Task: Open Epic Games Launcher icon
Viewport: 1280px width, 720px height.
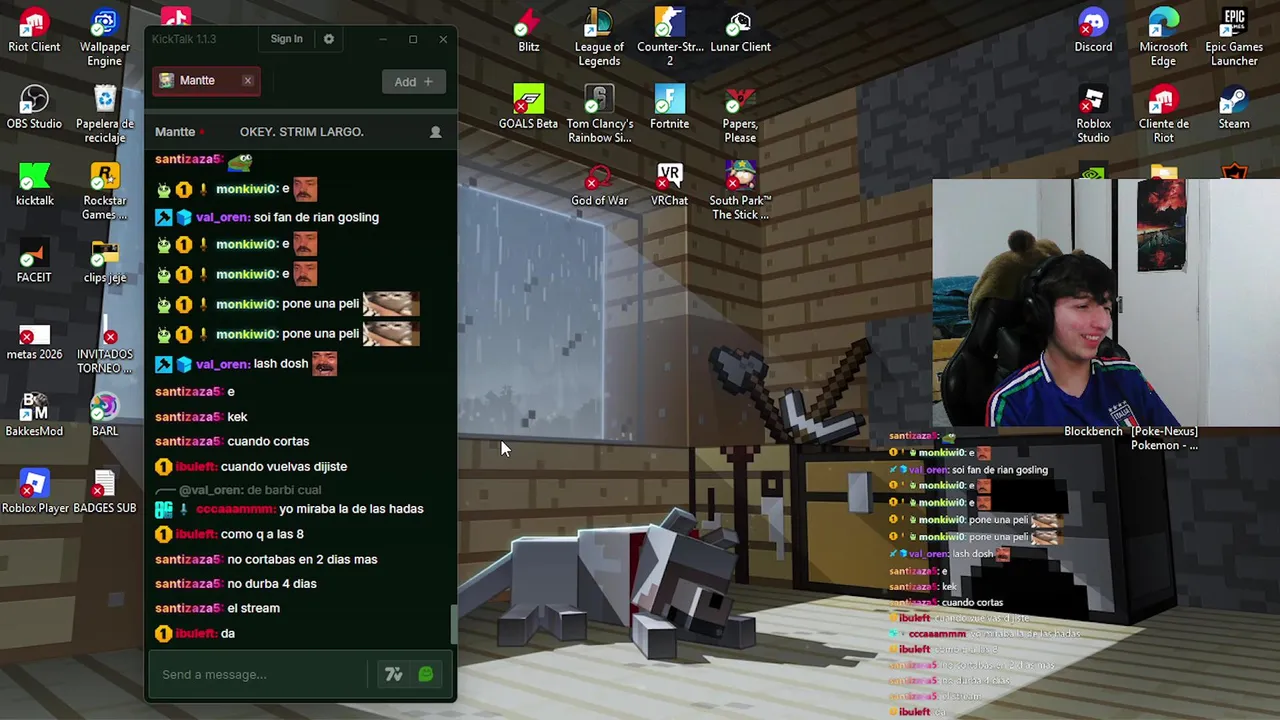Action: (1234, 37)
